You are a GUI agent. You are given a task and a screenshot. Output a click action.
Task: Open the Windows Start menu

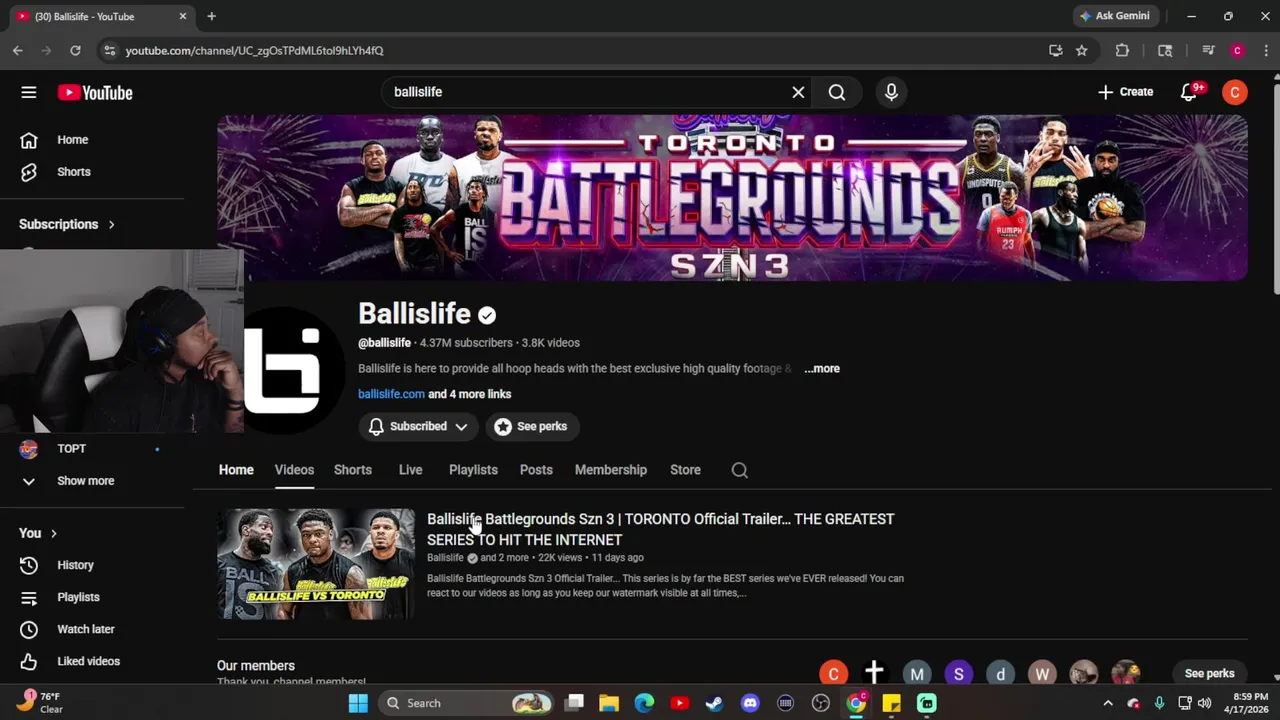coord(358,703)
